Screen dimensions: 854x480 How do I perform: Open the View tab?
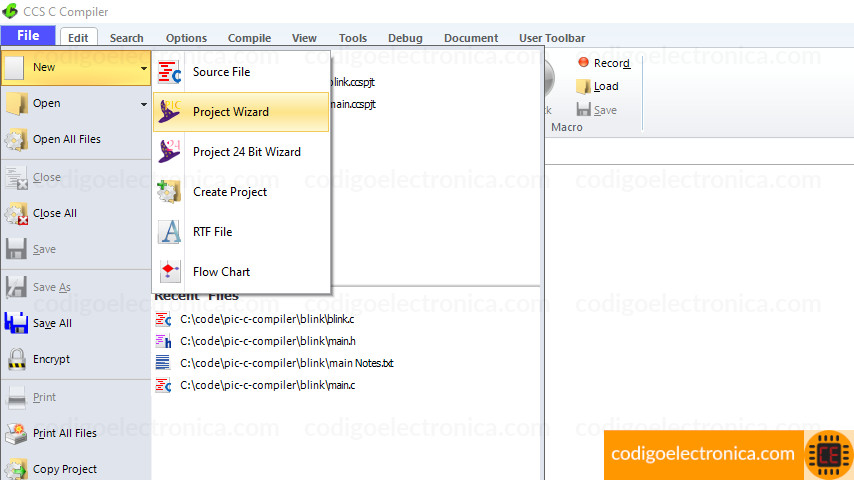pyautogui.click(x=304, y=38)
